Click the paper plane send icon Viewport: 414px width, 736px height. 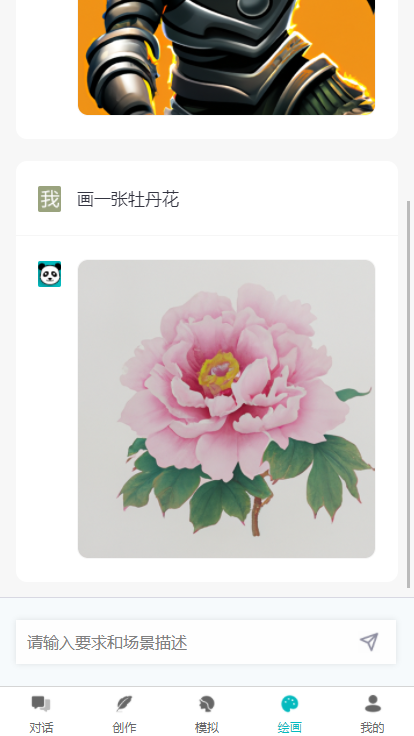point(369,642)
